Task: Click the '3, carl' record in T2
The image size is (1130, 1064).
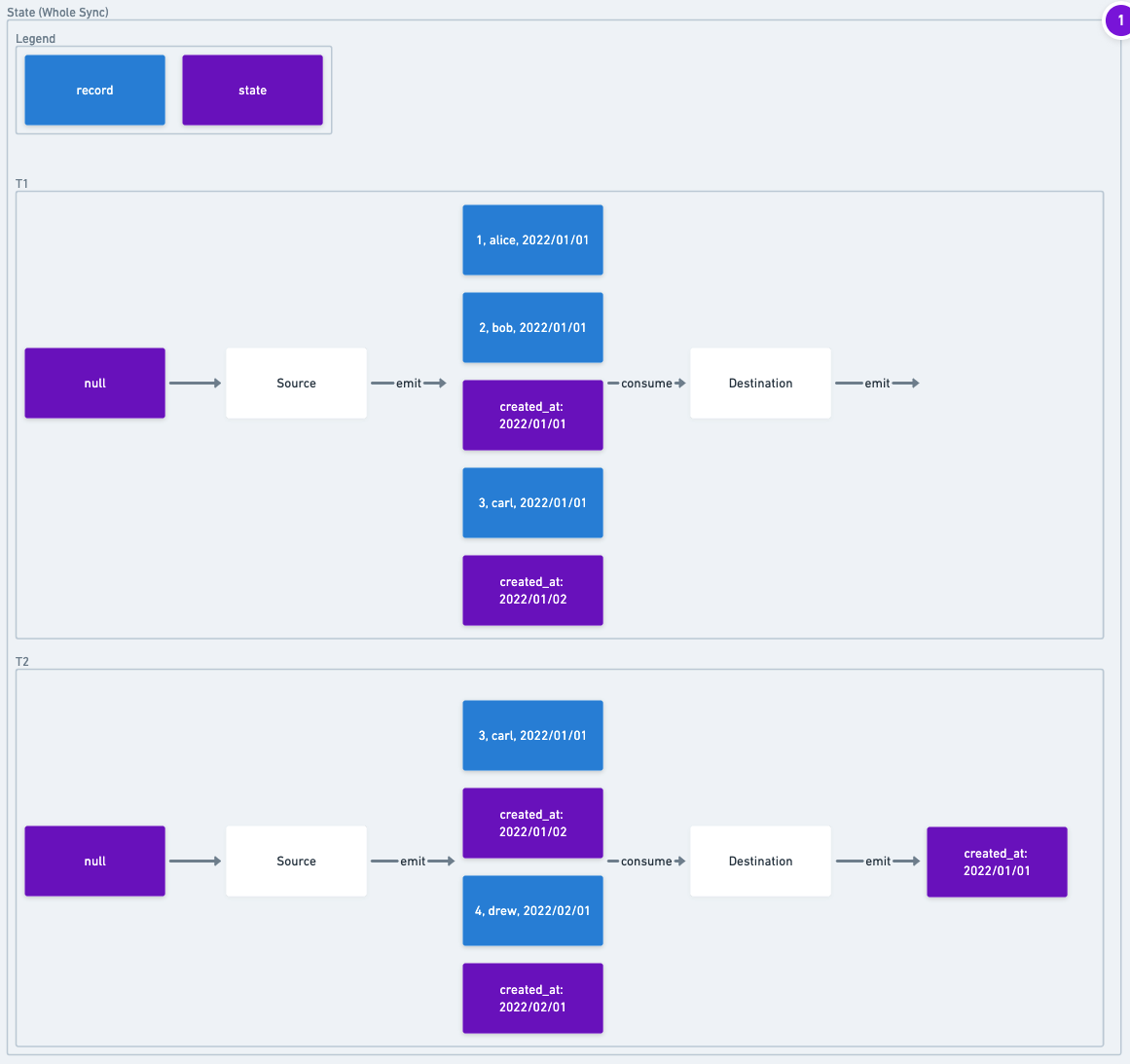Action: coord(532,735)
